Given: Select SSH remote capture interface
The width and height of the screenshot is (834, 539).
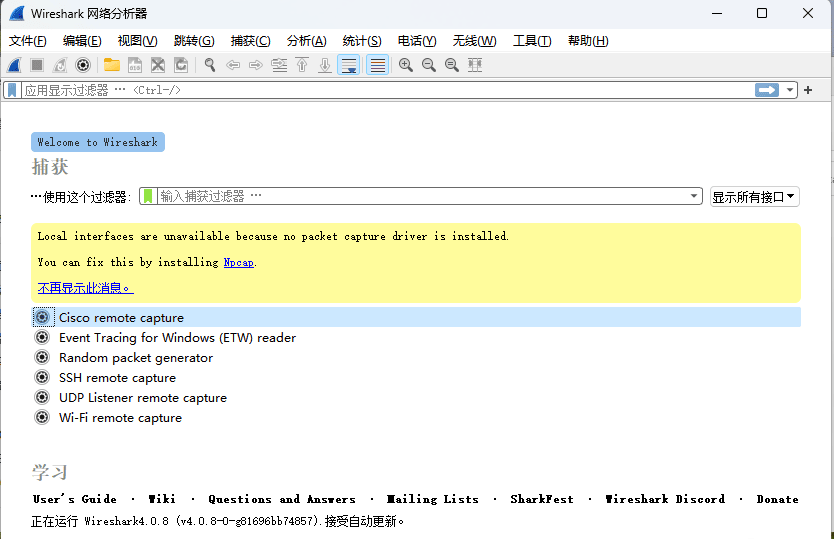Looking at the screenshot, I should (117, 377).
